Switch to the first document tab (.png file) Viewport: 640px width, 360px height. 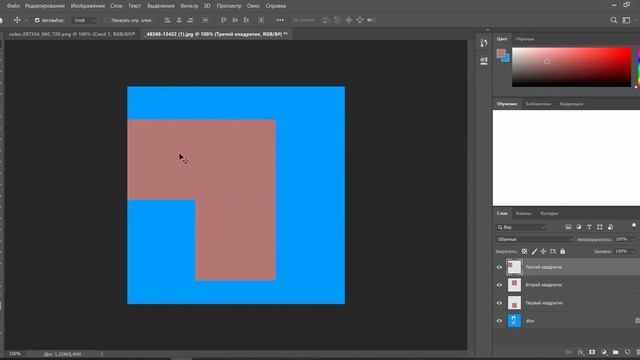pos(72,34)
